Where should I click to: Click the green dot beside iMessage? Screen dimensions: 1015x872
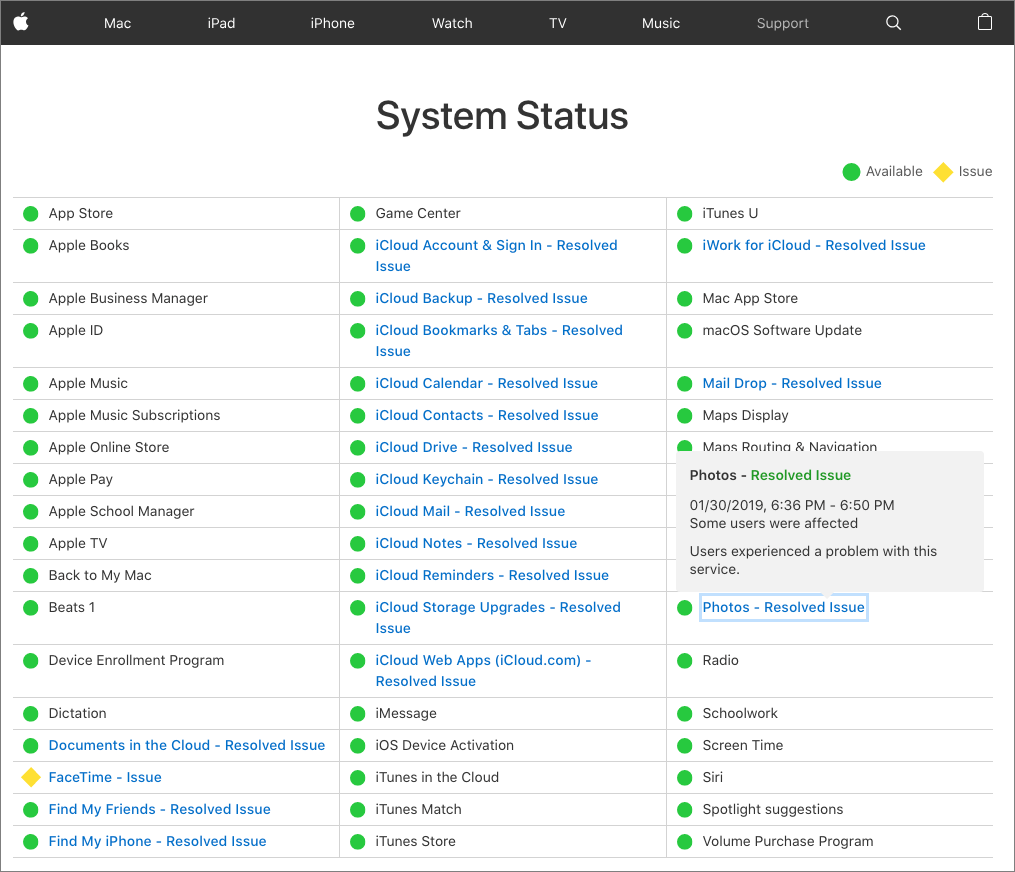(x=357, y=713)
